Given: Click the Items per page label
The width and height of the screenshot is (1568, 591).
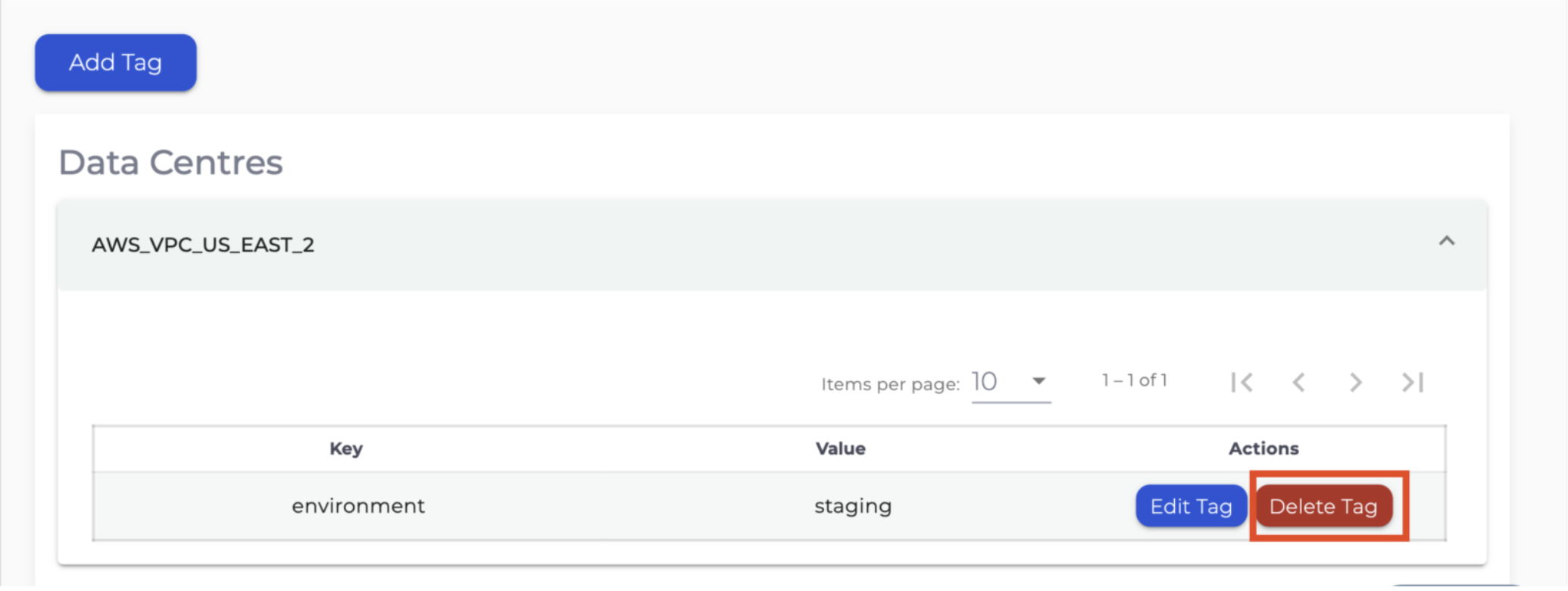Looking at the screenshot, I should tap(890, 384).
